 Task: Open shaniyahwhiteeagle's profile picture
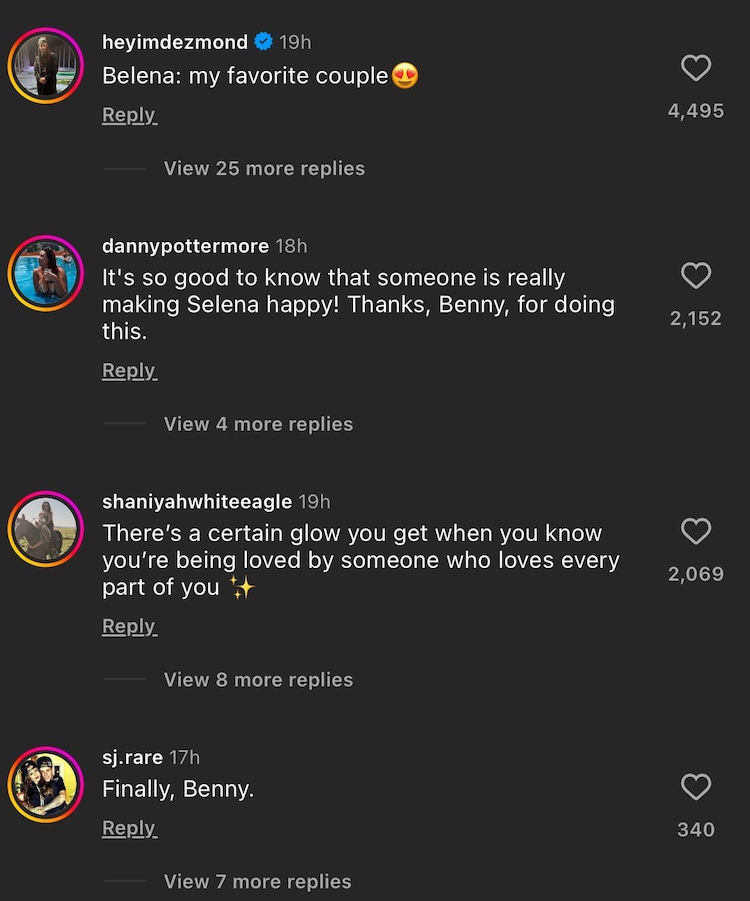point(45,528)
